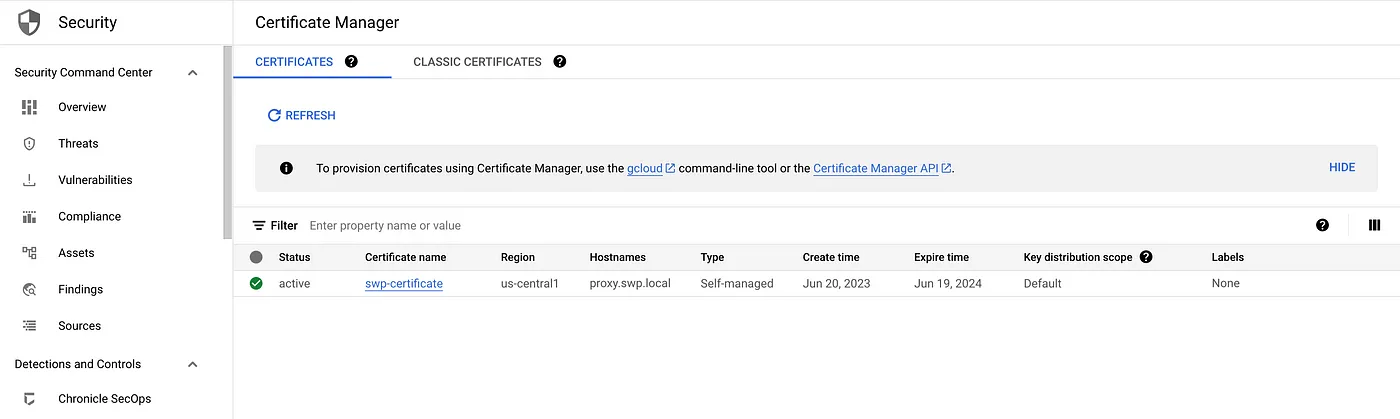
Task: Click the sidebar vertical scrollbar
Action: point(227,143)
